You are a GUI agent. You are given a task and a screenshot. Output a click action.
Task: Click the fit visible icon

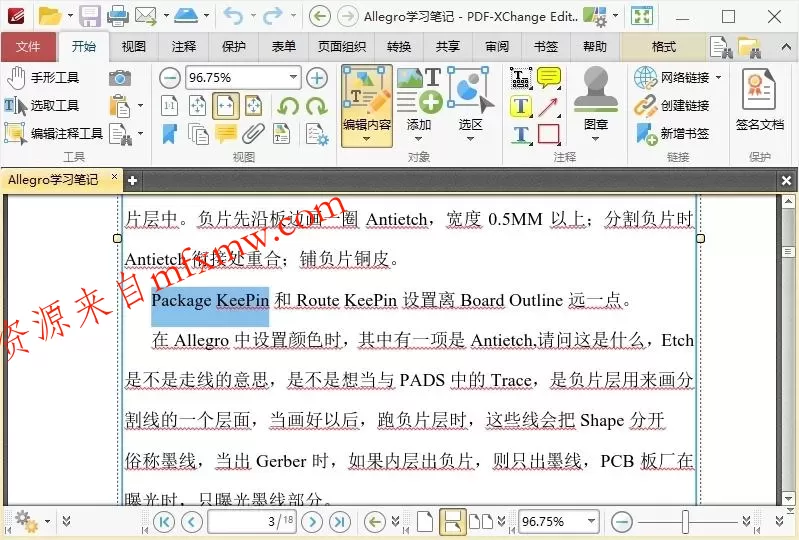pos(253,106)
